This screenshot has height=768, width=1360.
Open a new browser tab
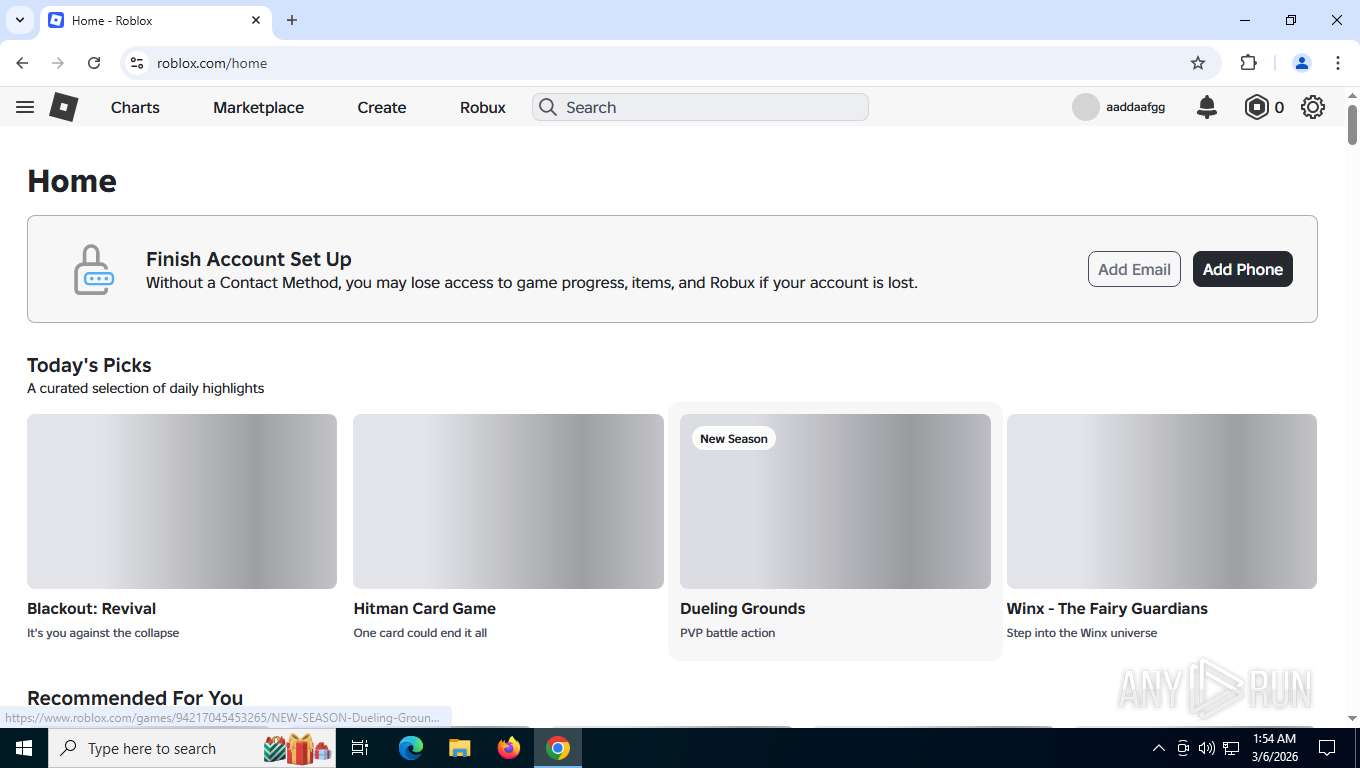coord(292,20)
